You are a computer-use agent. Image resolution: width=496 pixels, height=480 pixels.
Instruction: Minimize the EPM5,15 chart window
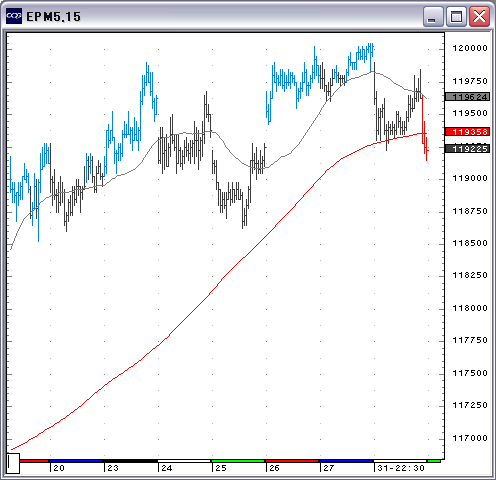pyautogui.click(x=433, y=16)
